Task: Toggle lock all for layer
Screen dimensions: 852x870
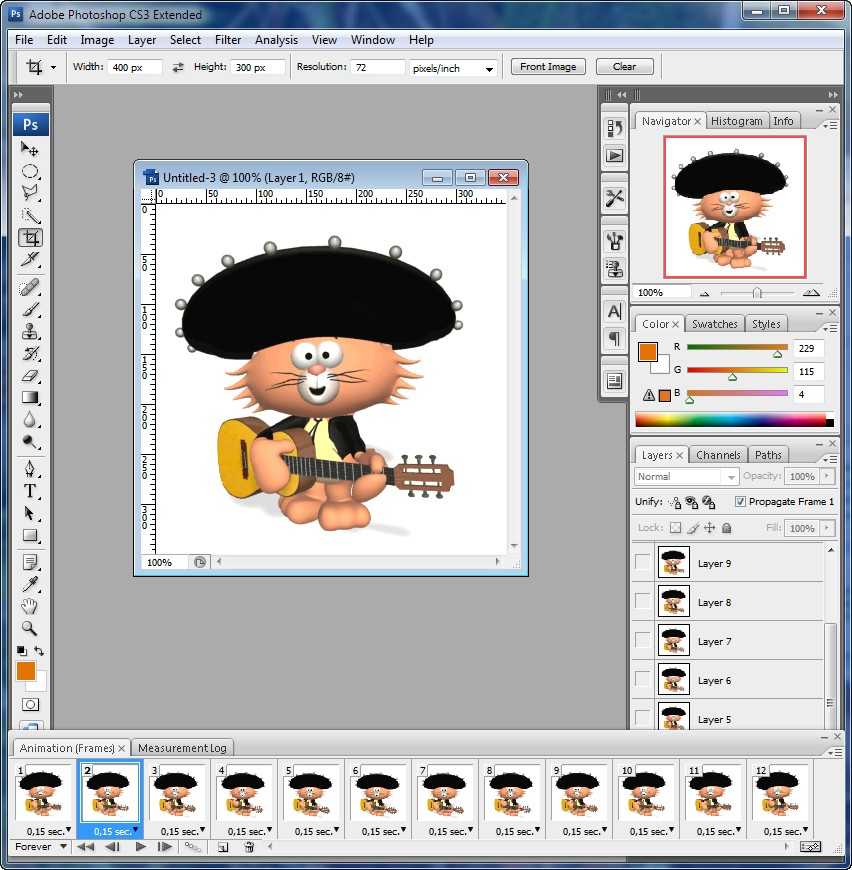Action: (727, 528)
